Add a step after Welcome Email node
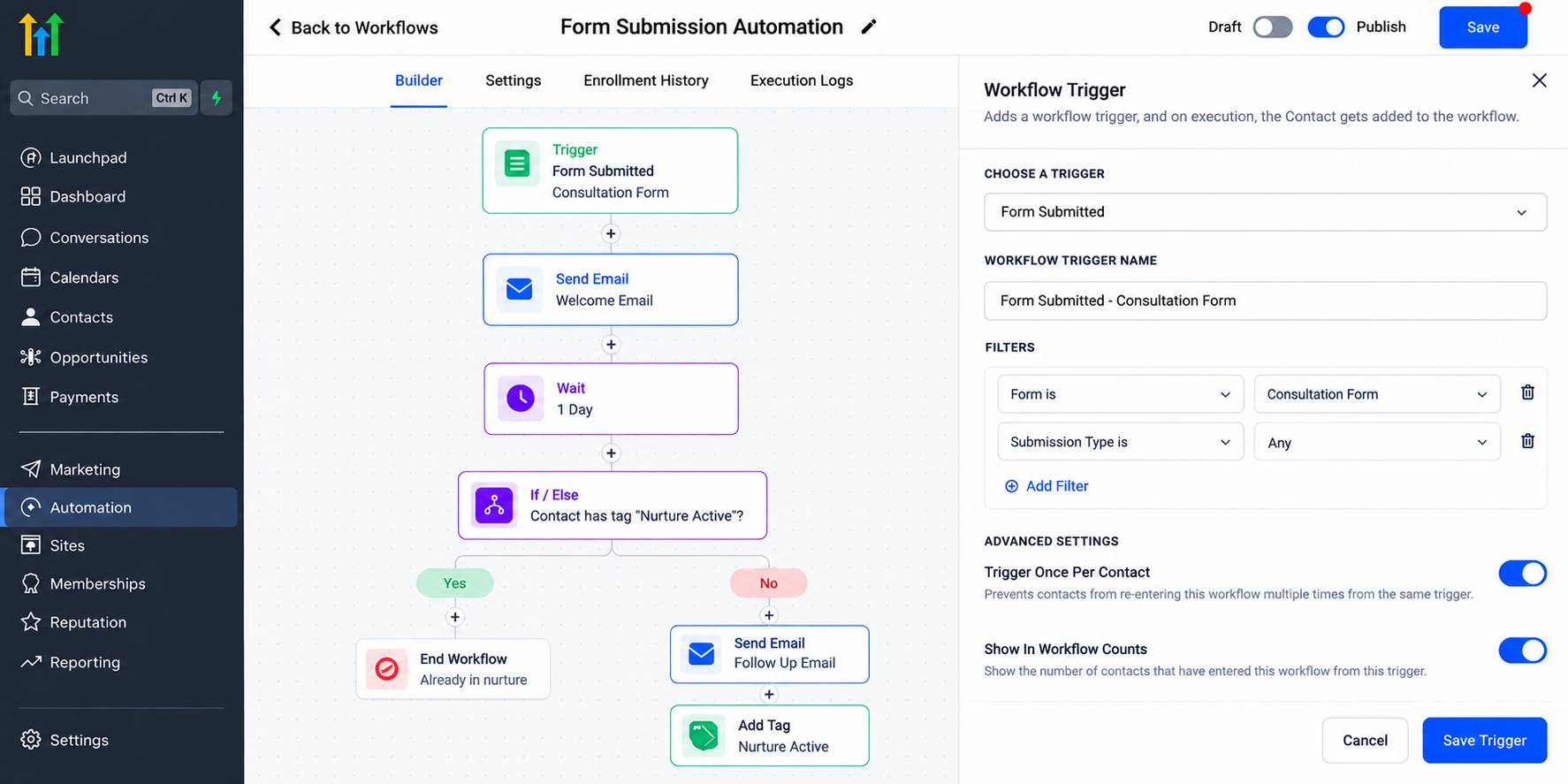This screenshot has height=784, width=1568. pyautogui.click(x=611, y=345)
